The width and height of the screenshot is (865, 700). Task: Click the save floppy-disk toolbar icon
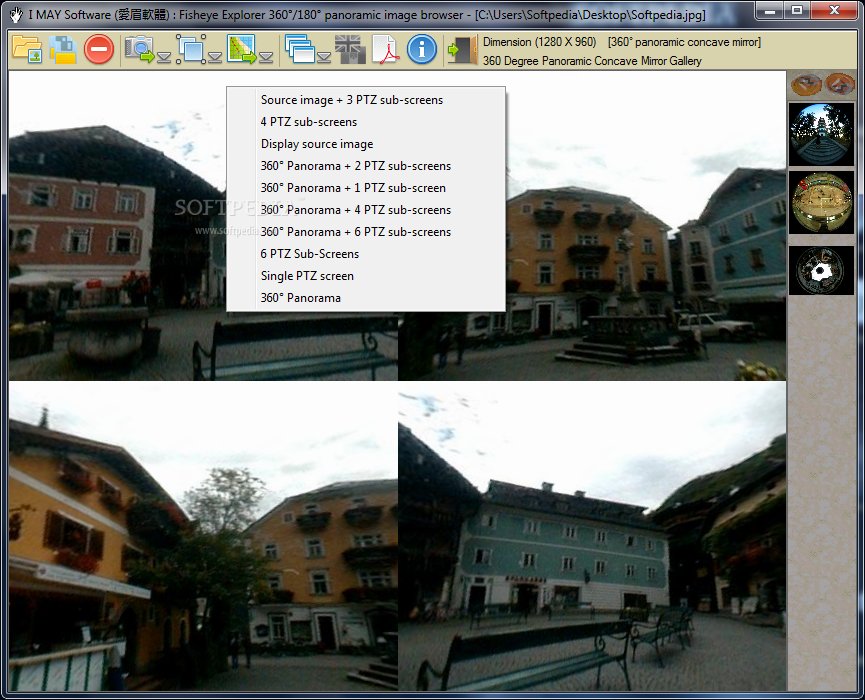point(62,50)
